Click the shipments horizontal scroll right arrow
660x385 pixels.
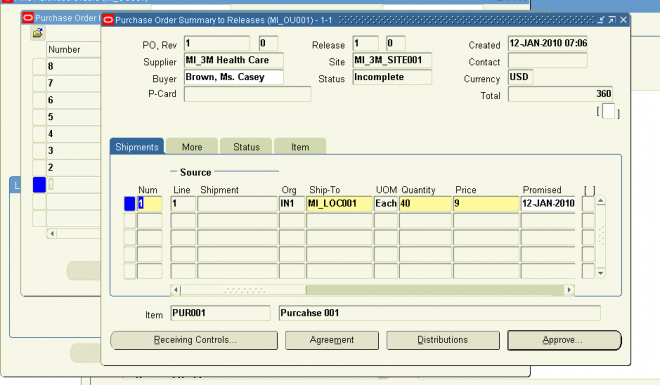click(x=569, y=290)
